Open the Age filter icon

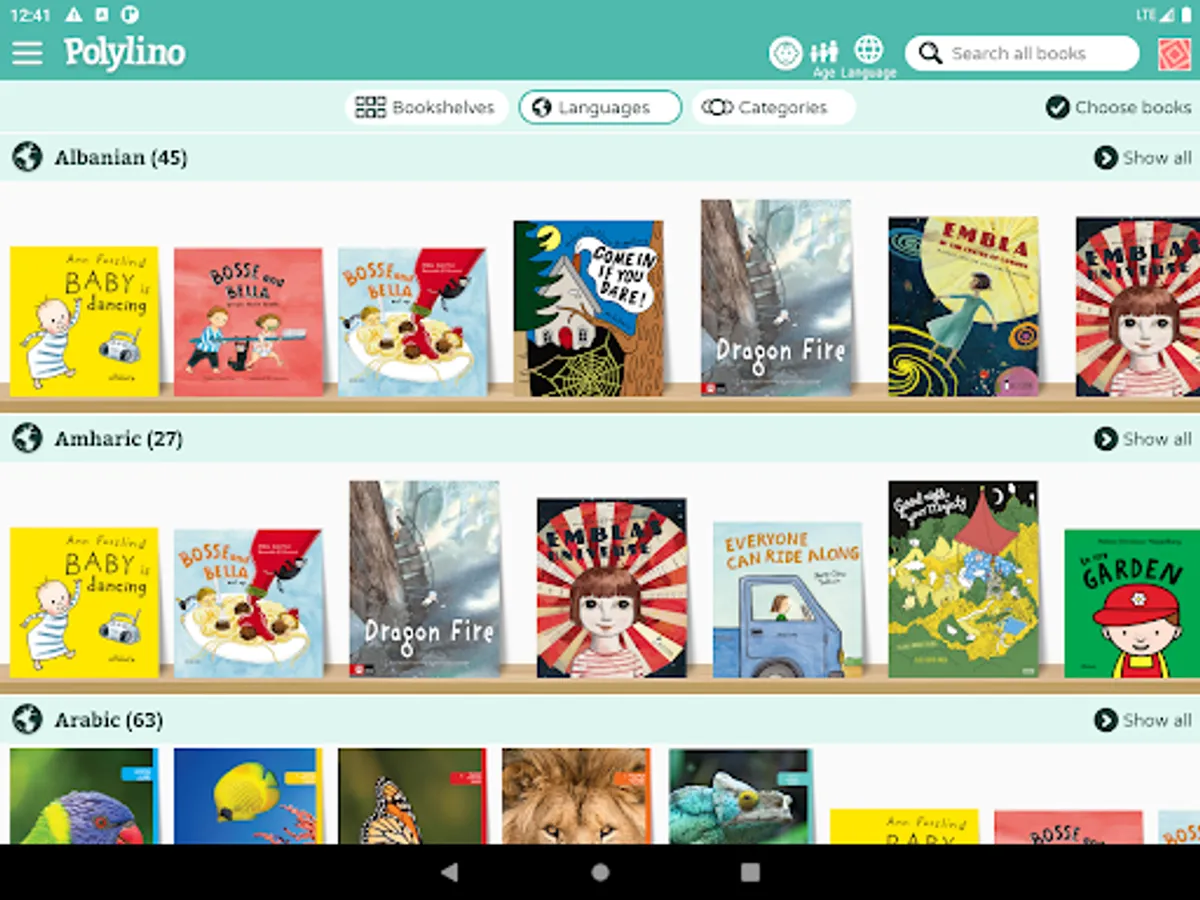click(x=824, y=57)
